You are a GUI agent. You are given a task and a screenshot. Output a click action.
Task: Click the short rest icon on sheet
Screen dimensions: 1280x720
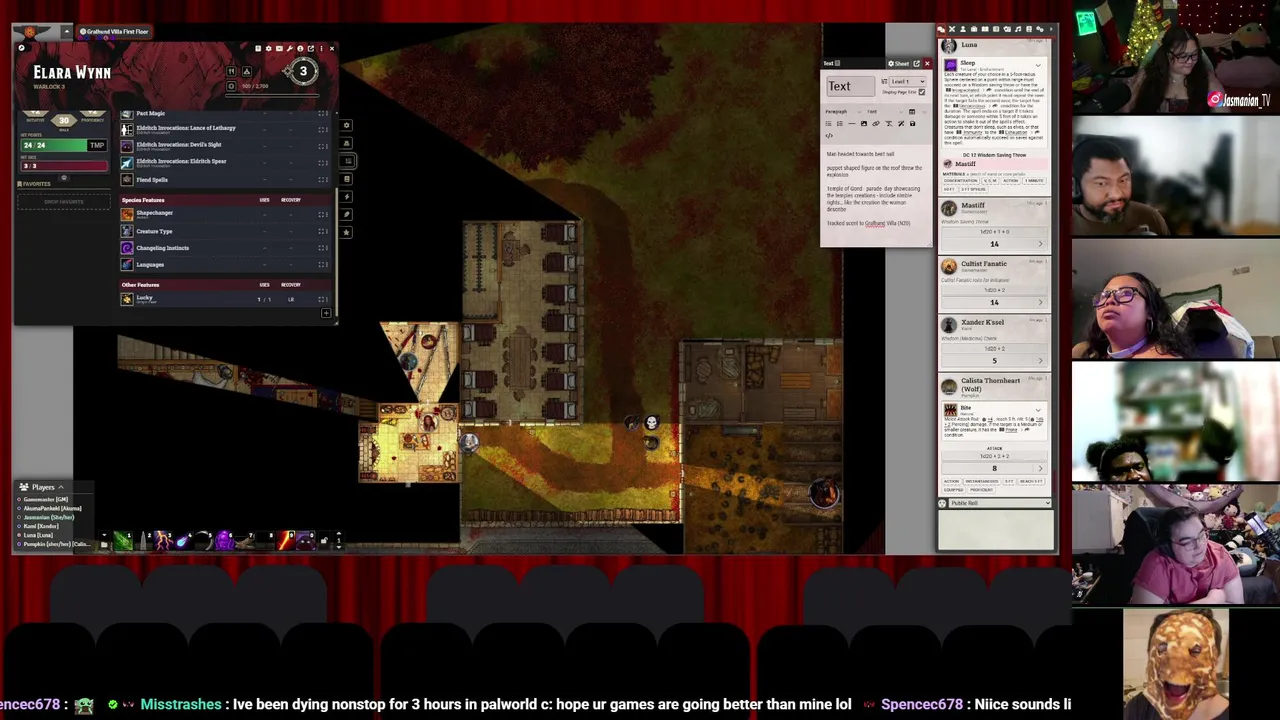pos(231,71)
